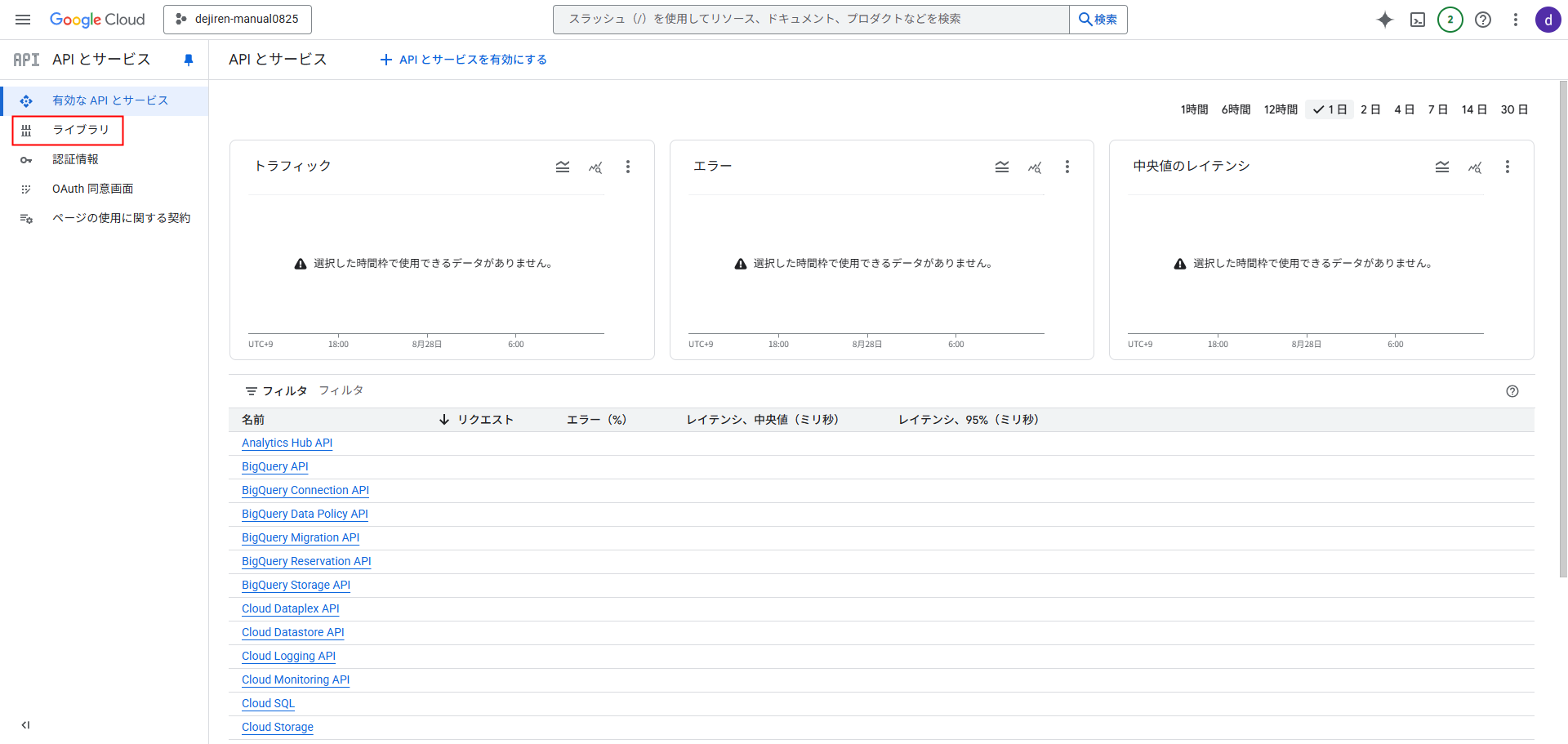Open the main navigation hamburger menu

23,20
